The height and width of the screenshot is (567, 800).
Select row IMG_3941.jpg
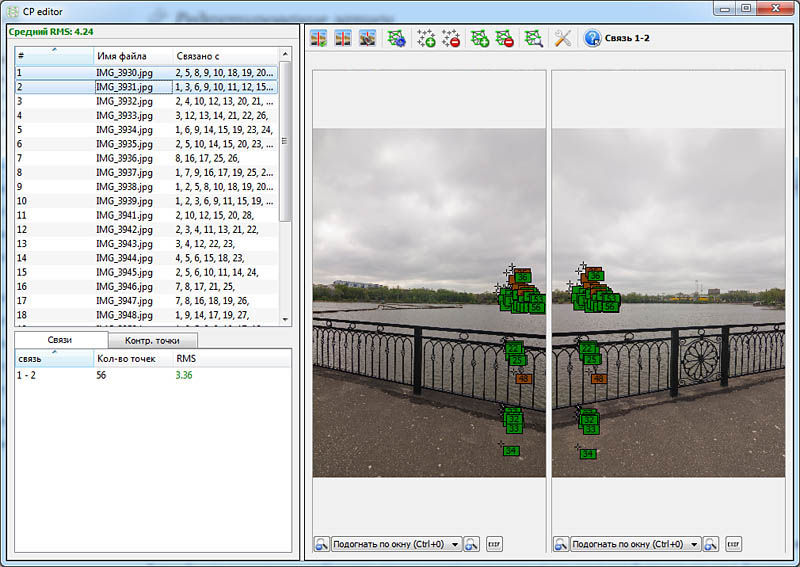147,215
